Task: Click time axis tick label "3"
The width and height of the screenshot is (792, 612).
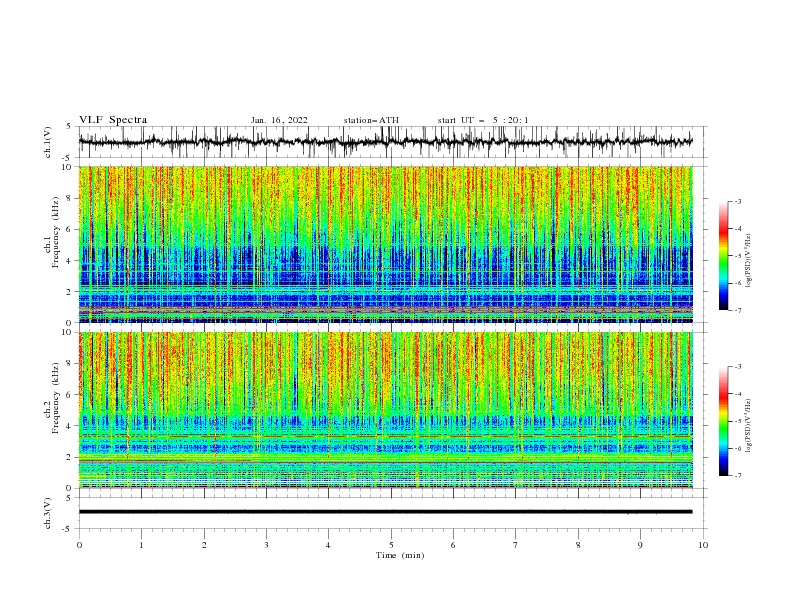Action: click(x=266, y=545)
